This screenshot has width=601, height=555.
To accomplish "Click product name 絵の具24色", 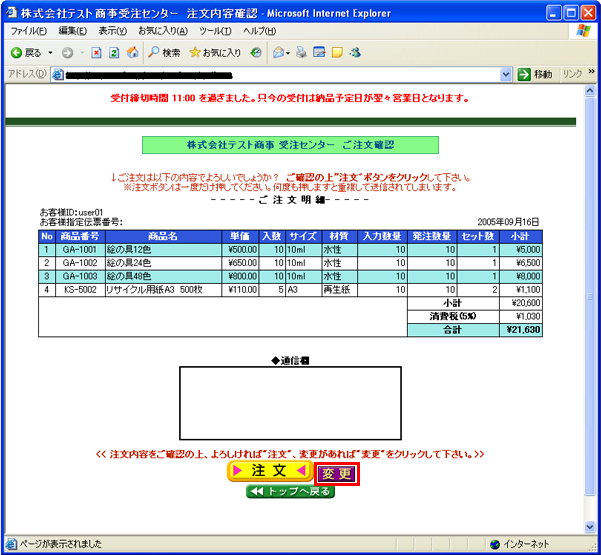I will [x=129, y=263].
